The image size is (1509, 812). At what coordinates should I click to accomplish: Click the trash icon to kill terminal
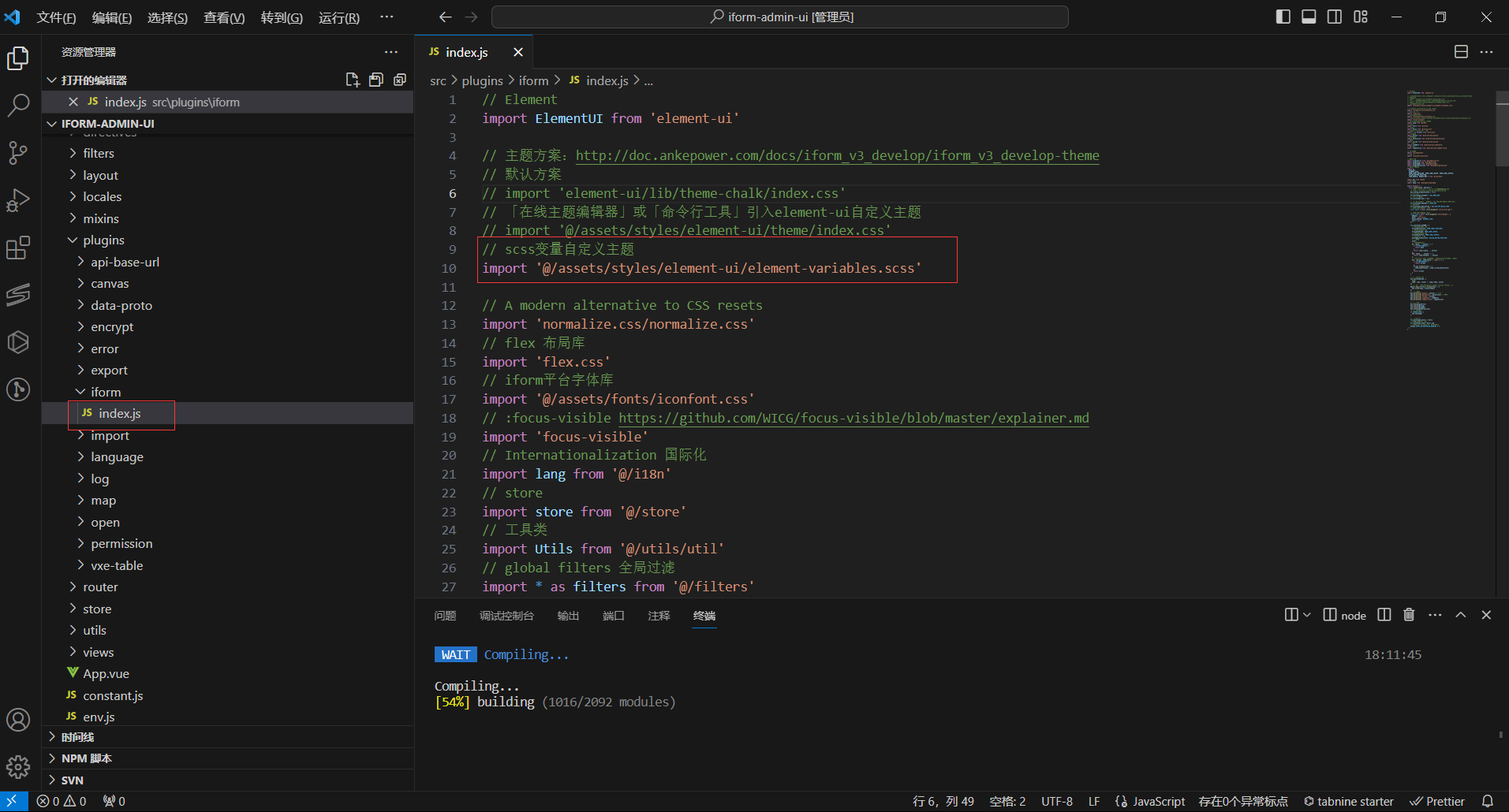pos(1409,615)
